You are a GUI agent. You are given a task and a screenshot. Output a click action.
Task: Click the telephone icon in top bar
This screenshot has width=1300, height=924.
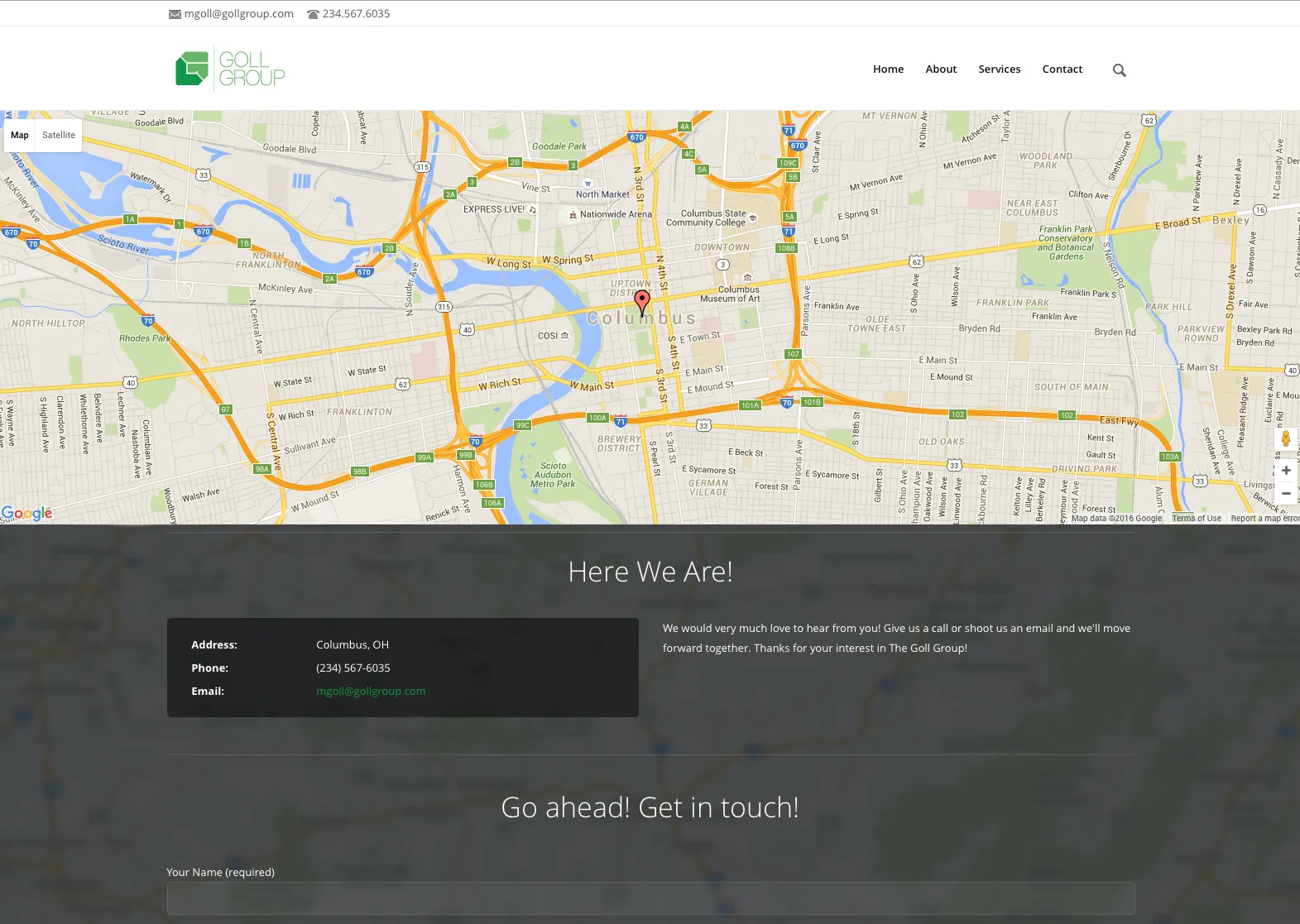[313, 14]
